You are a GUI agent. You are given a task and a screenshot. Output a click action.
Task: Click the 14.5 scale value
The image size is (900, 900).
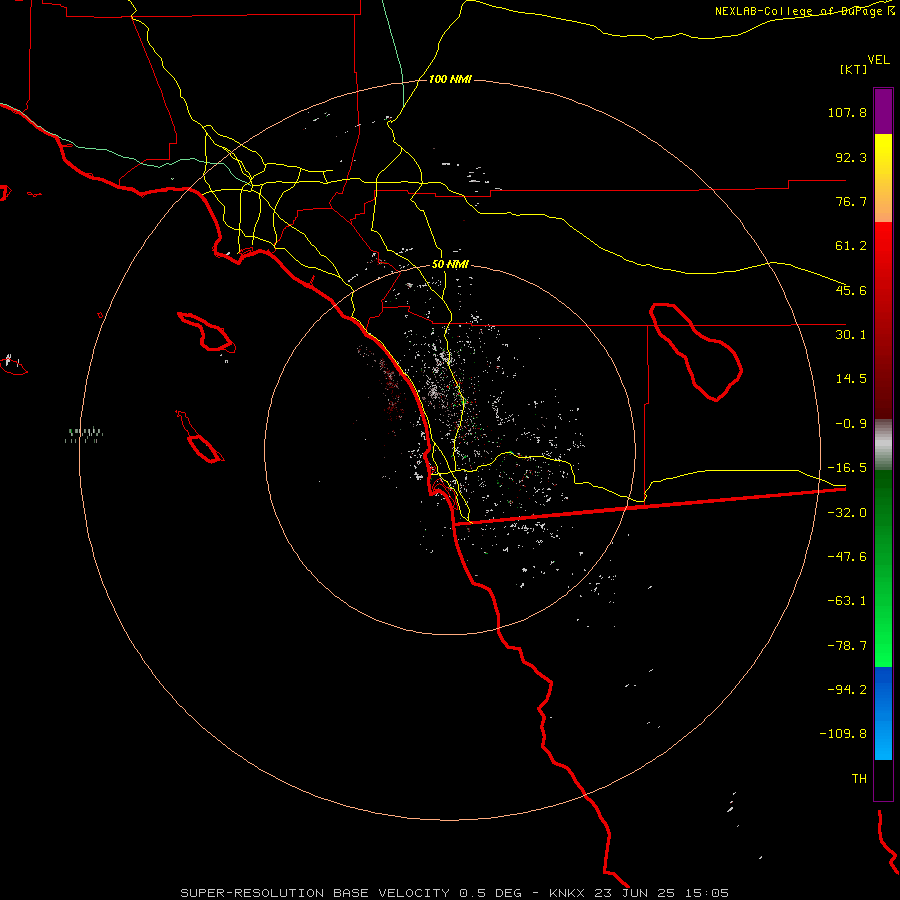click(851, 379)
